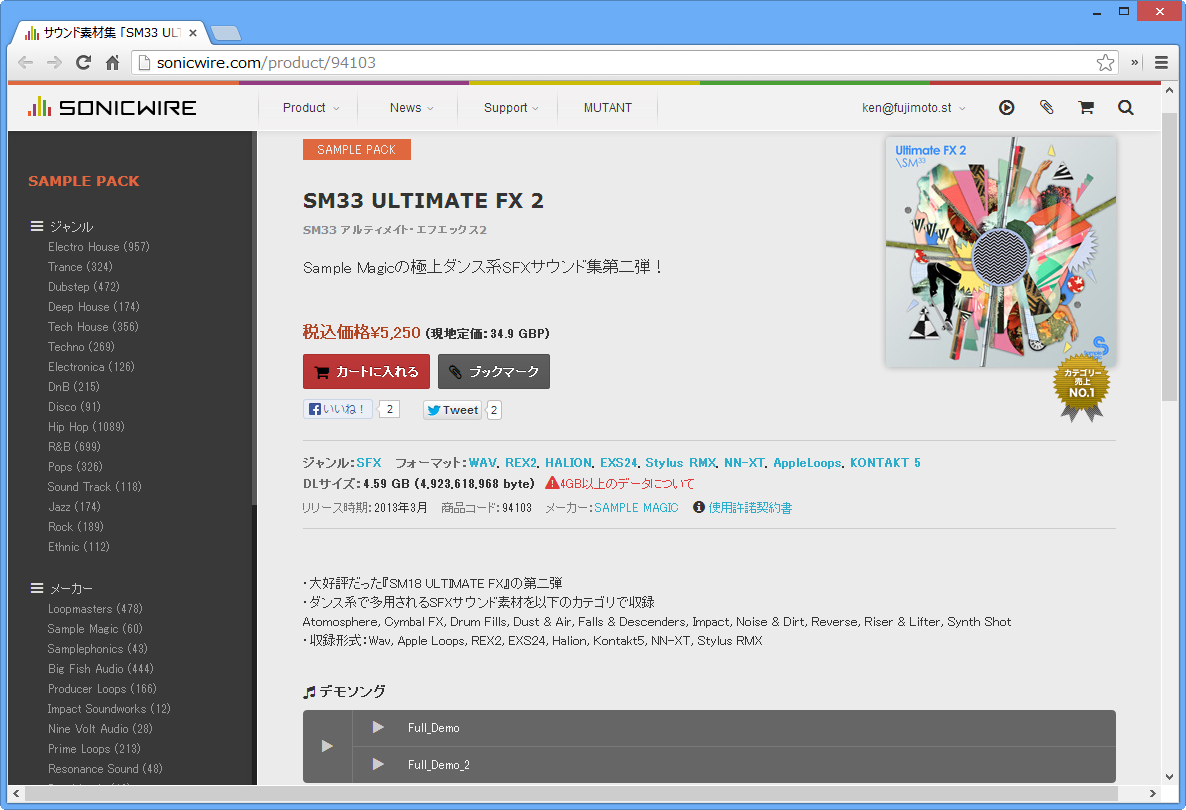This screenshot has height=810, width=1186.
Task: Select Techno (269) genre
Action: (x=81, y=346)
